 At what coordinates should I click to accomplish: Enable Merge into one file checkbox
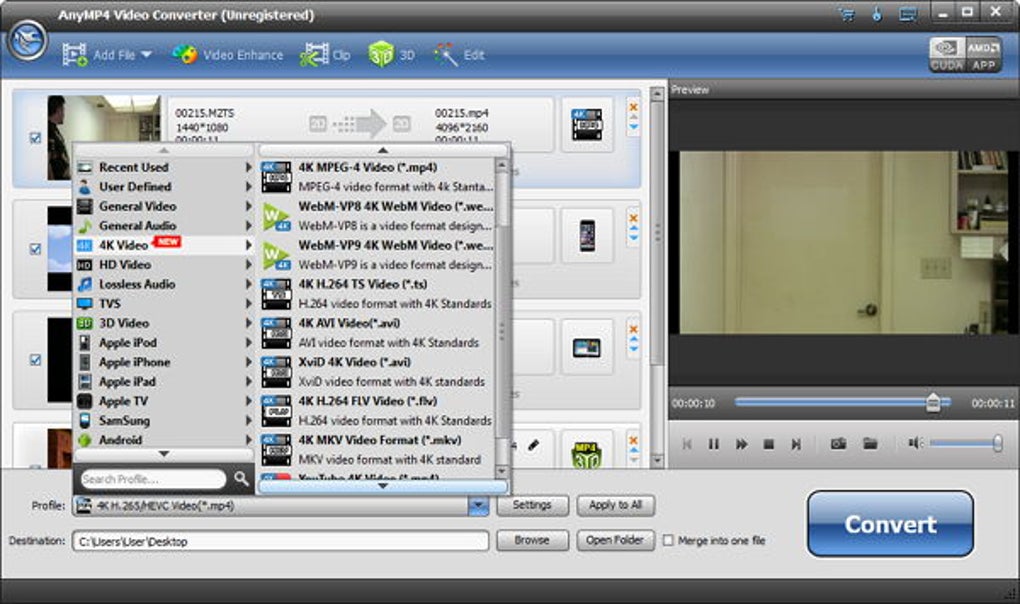click(x=668, y=540)
